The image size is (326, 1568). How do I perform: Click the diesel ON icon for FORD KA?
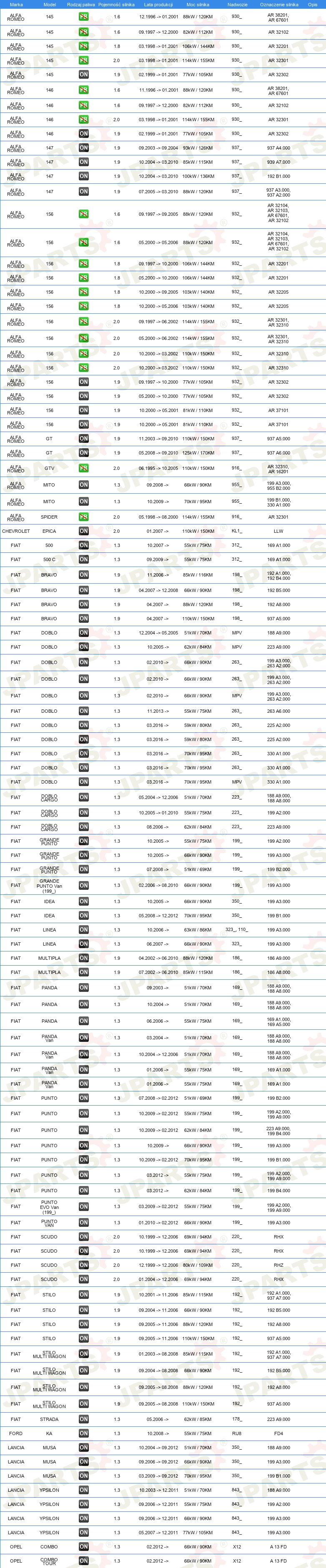[x=83, y=1433]
